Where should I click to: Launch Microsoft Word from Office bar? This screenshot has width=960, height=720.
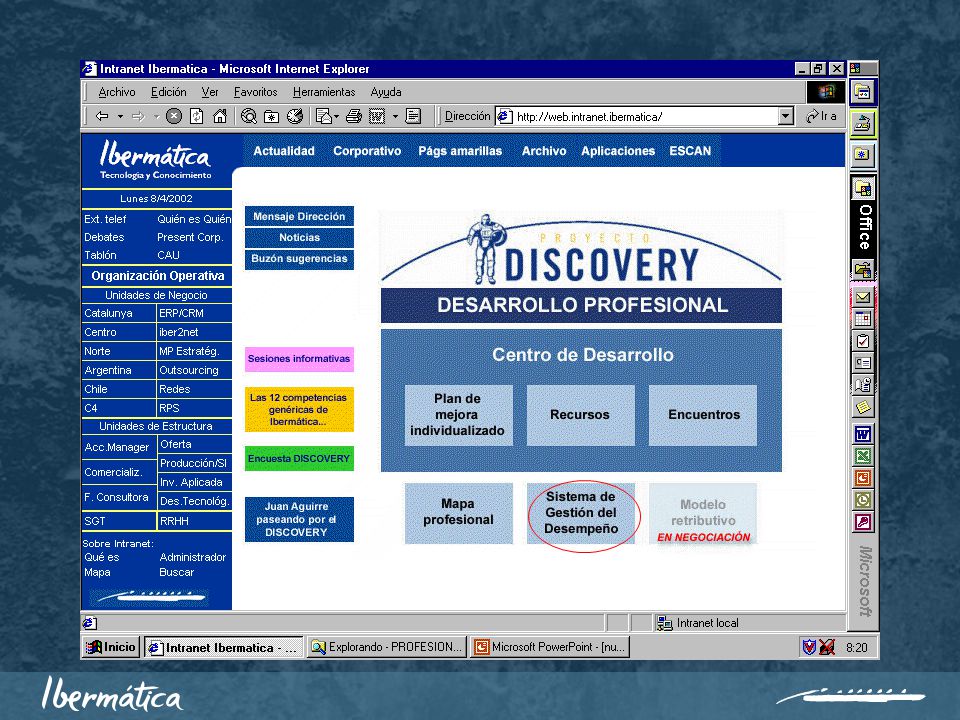click(863, 435)
